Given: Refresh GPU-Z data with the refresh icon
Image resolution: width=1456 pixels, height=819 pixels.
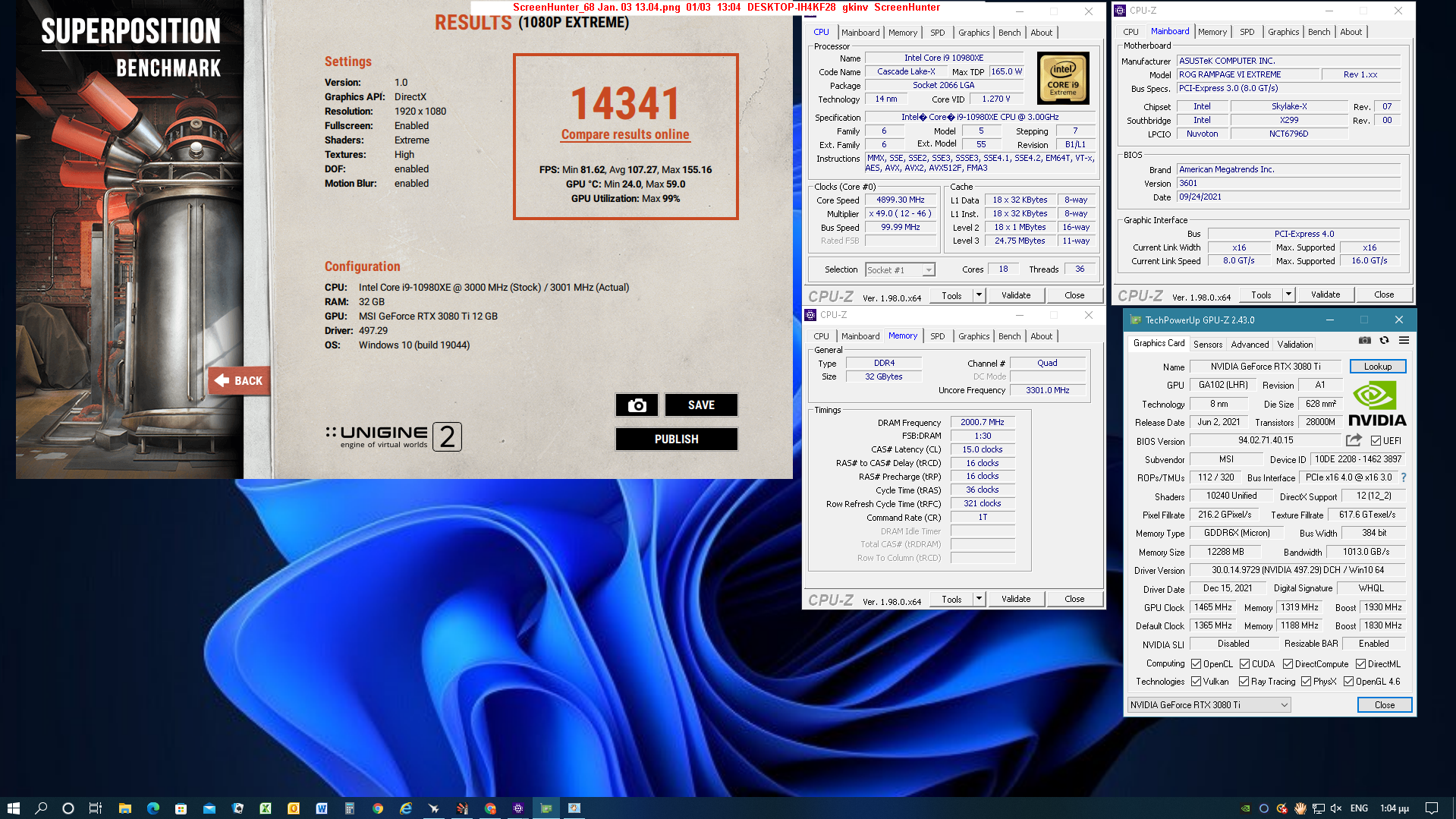Looking at the screenshot, I should (x=1384, y=341).
